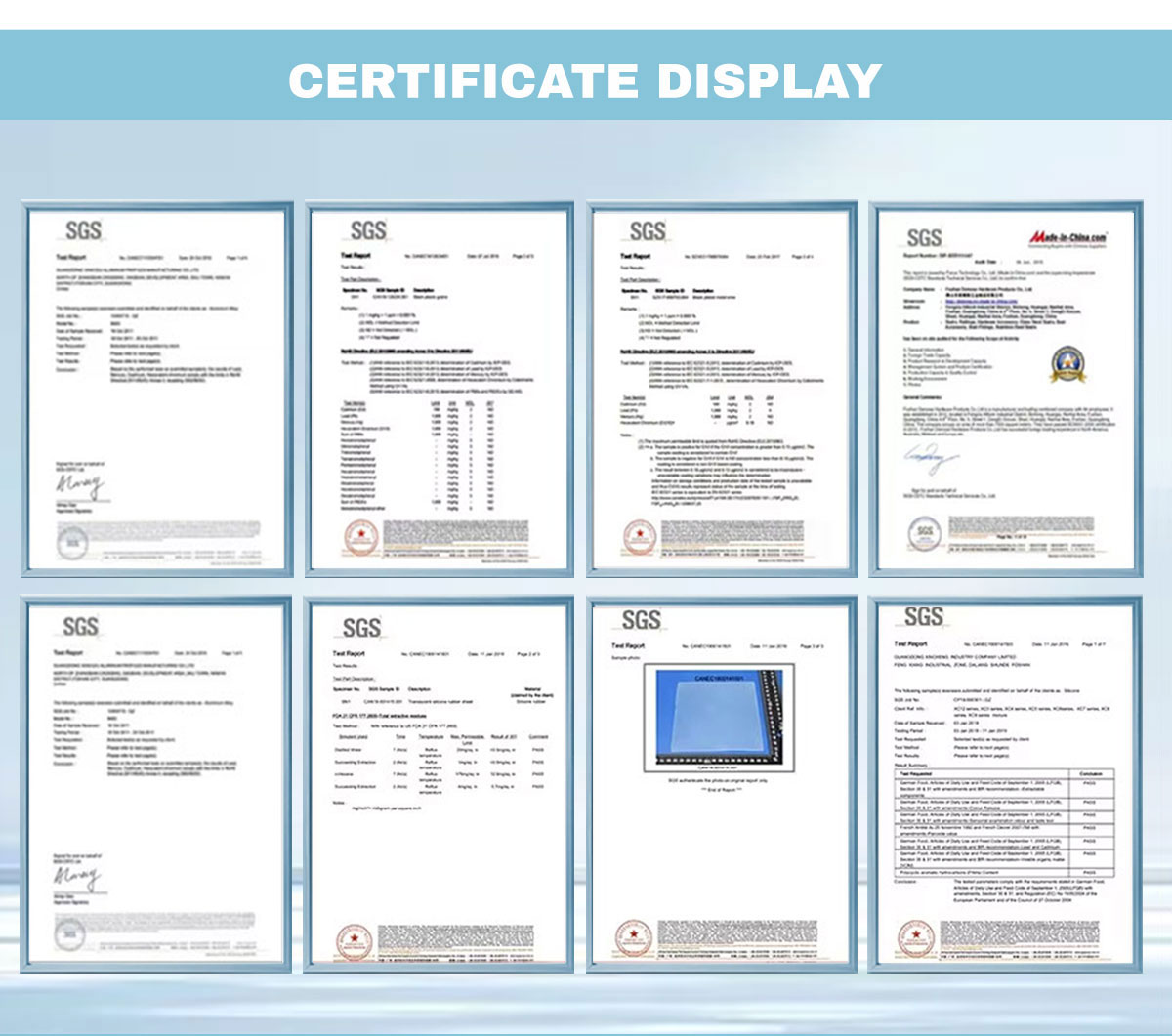
Task: Click the SGS logo above the sample photo report
Action: pyautogui.click(x=641, y=620)
